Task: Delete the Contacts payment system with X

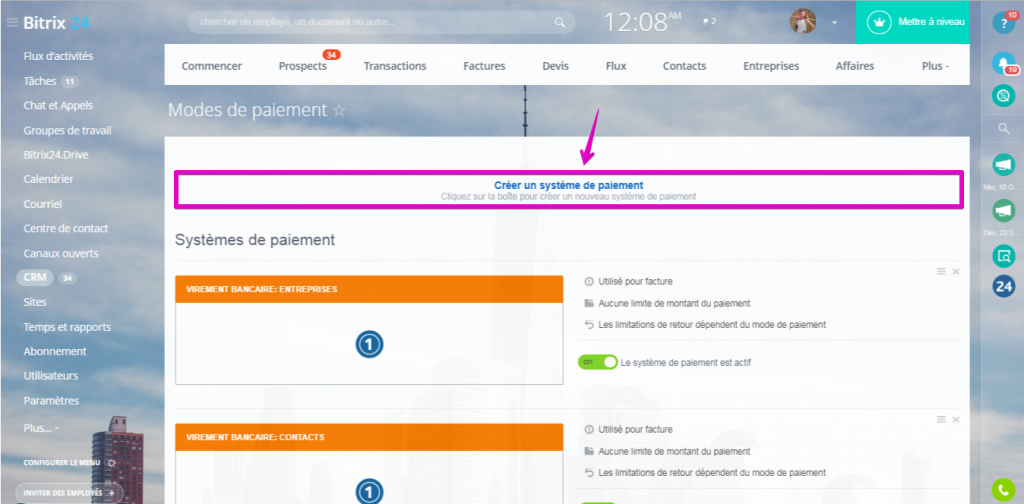Action: pyautogui.click(x=956, y=419)
